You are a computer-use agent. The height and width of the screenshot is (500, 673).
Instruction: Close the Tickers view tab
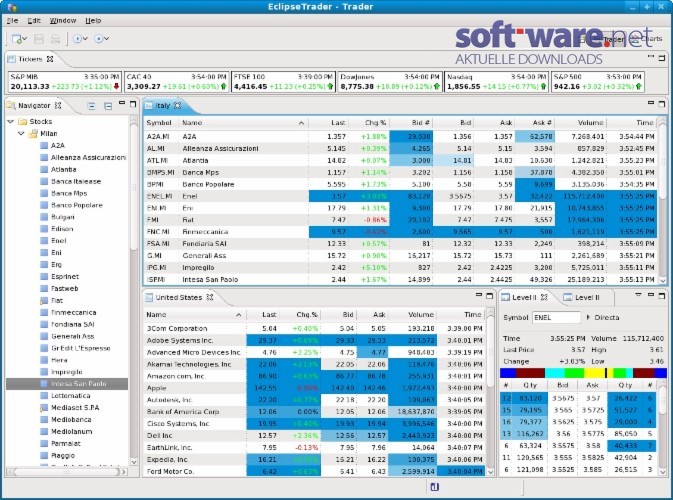click(x=50, y=59)
